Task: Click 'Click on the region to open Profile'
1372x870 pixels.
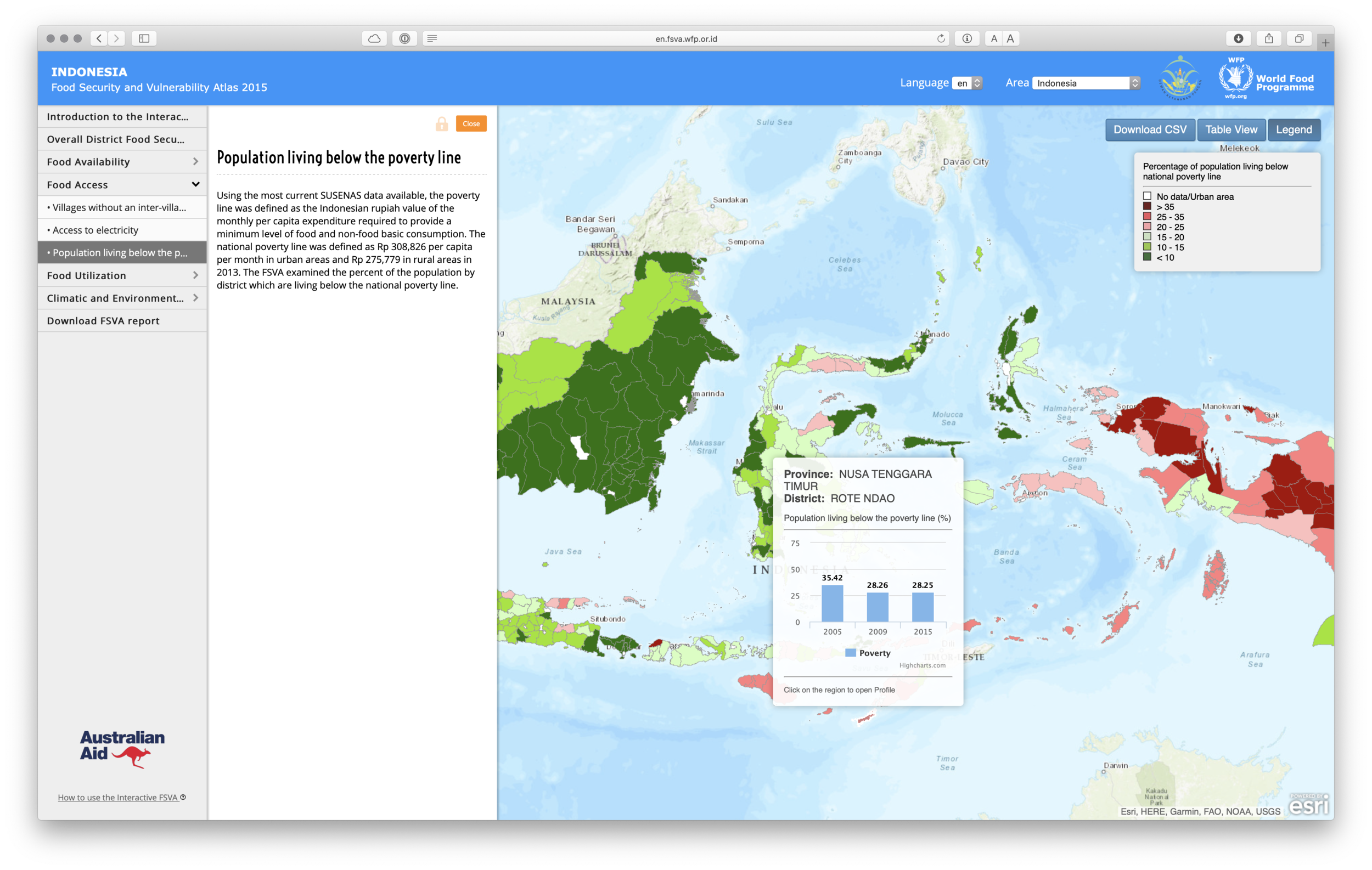Action: click(x=839, y=690)
